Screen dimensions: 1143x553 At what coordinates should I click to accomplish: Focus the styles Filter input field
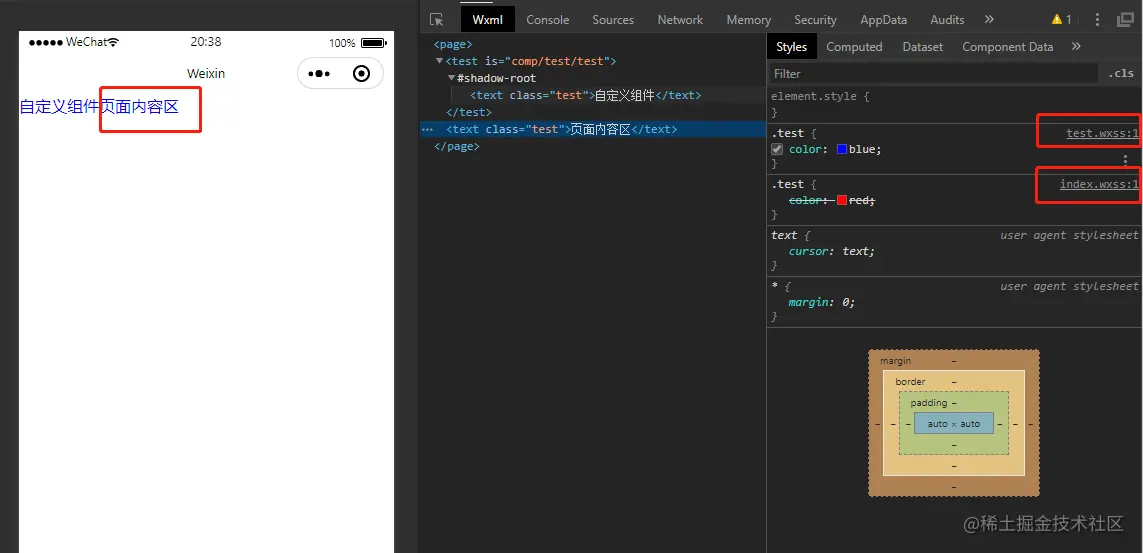coord(934,74)
